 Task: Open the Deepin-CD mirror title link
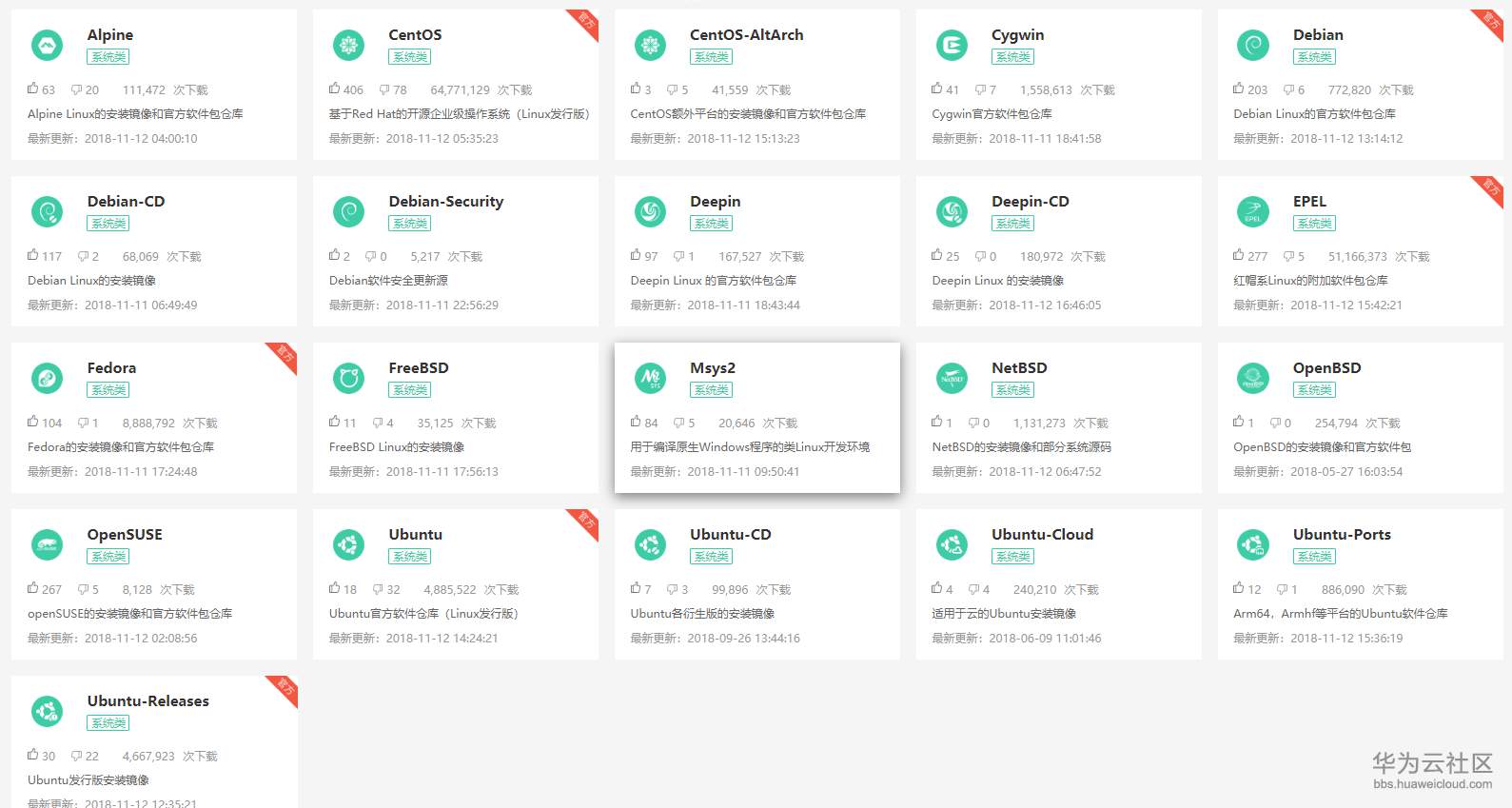[1031, 202]
